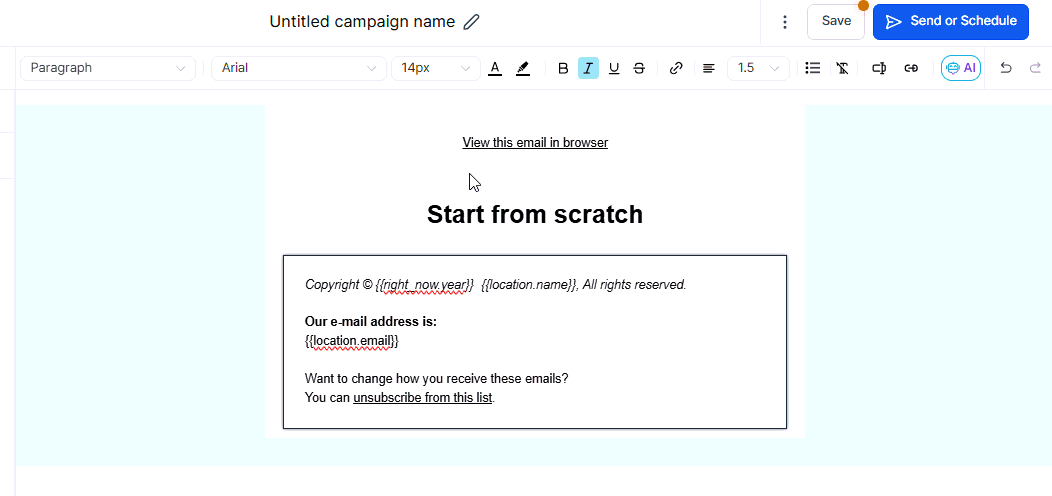Click the {{location.email}} merge tag
This screenshot has width=1052, height=496.
352,341
